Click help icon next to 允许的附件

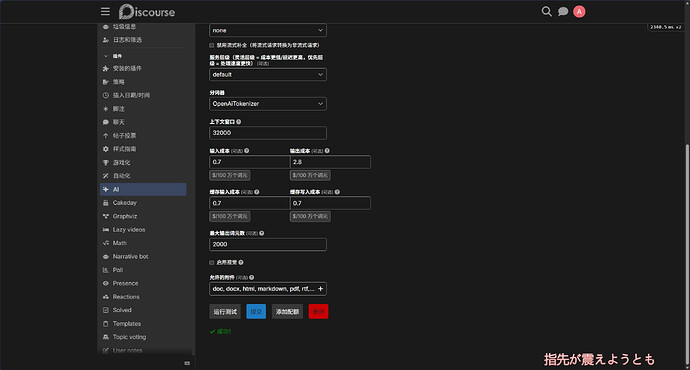coord(251,278)
